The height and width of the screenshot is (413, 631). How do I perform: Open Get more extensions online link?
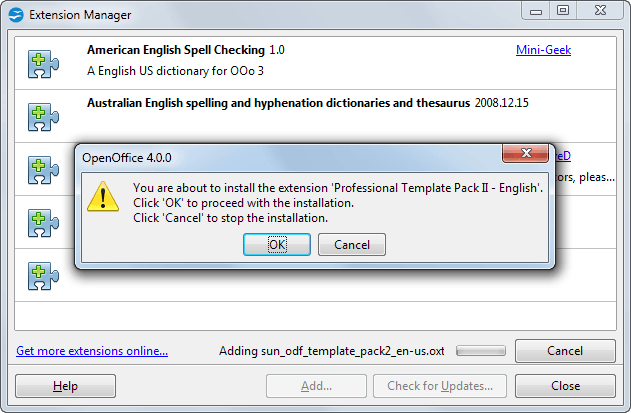tap(92, 351)
